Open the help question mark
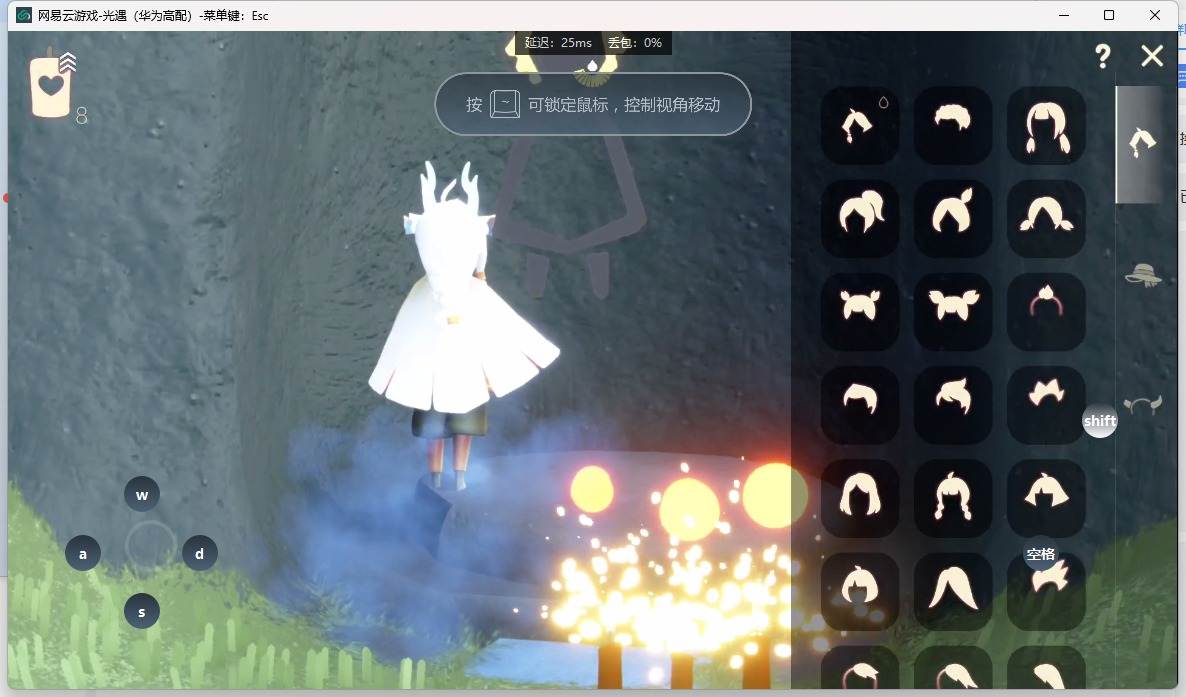 [x=1103, y=56]
